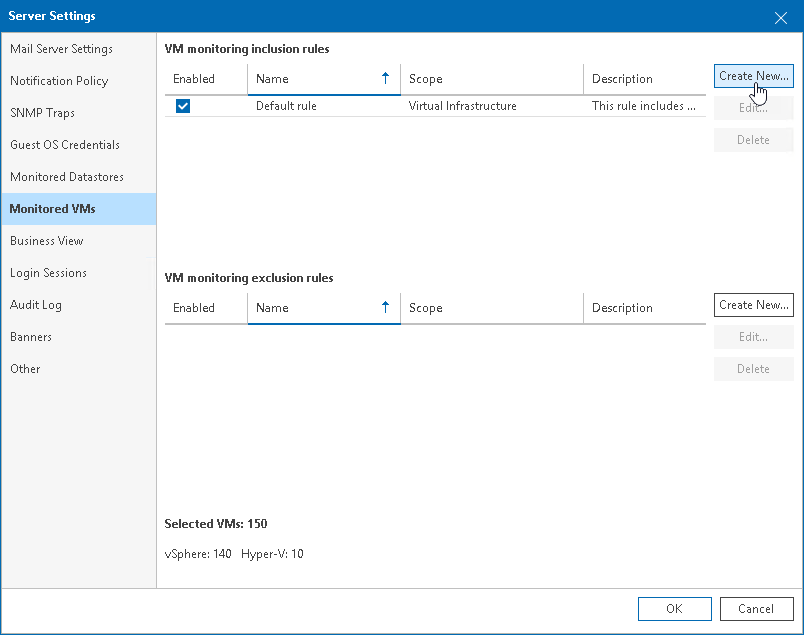The height and width of the screenshot is (635, 804).
Task: Confirm settings with the OK button
Action: (x=674, y=608)
